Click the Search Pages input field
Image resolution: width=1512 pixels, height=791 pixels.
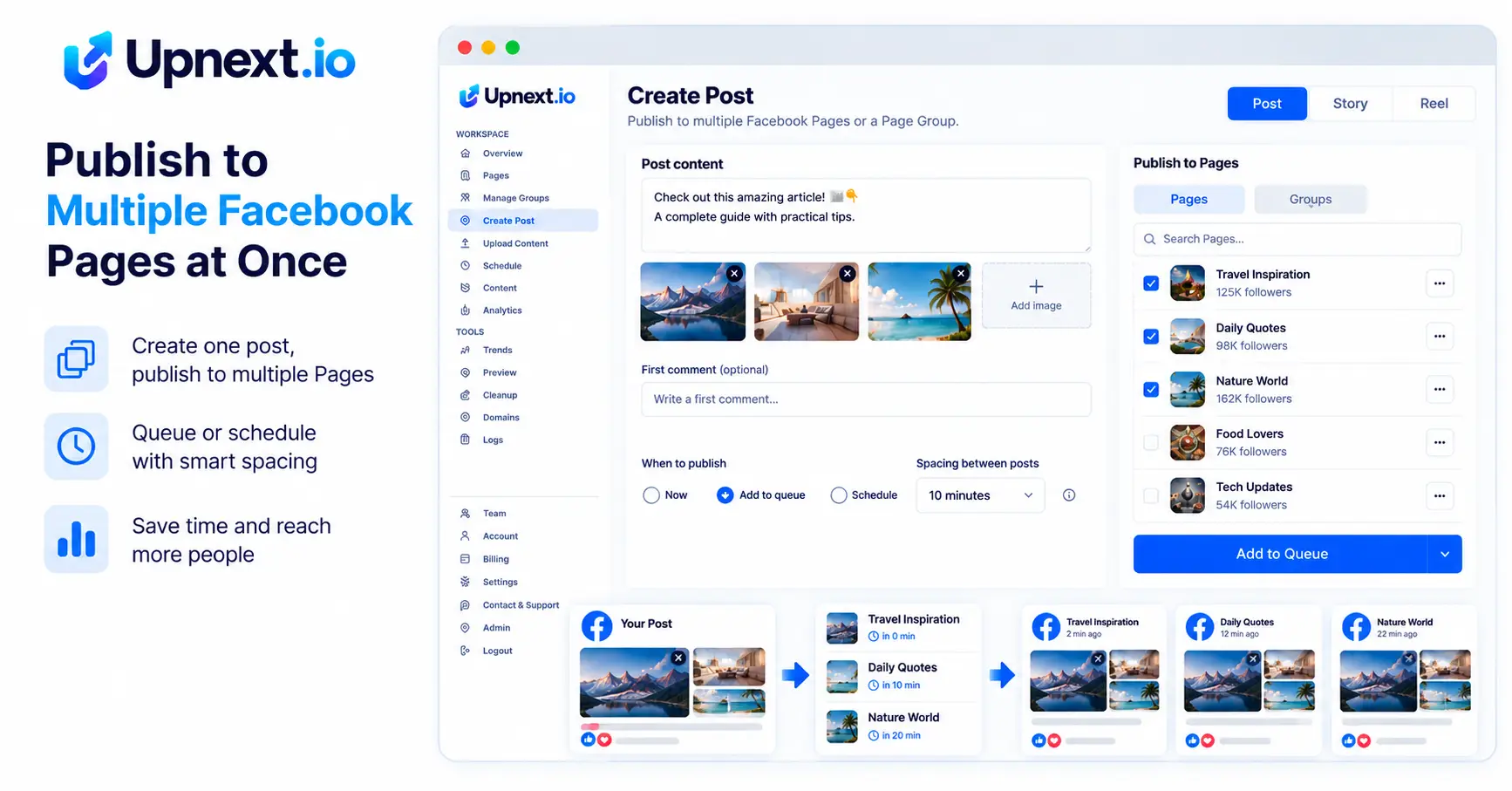pos(1297,239)
